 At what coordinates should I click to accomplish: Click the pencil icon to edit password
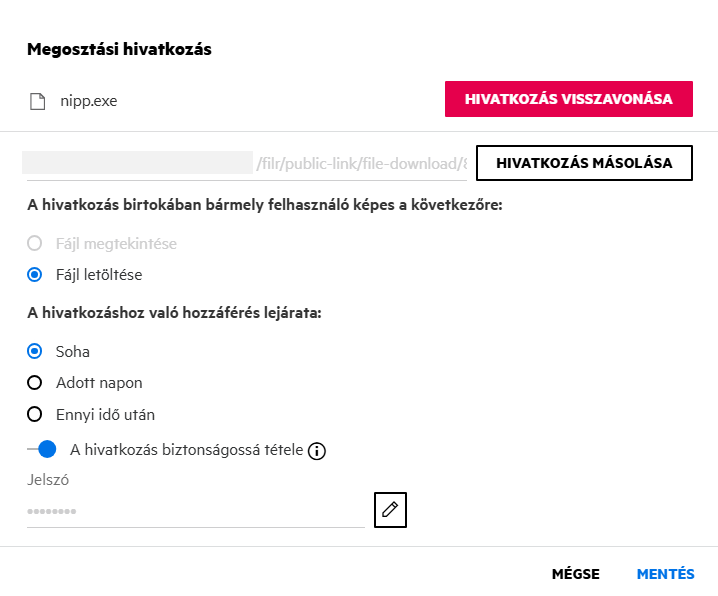click(390, 509)
